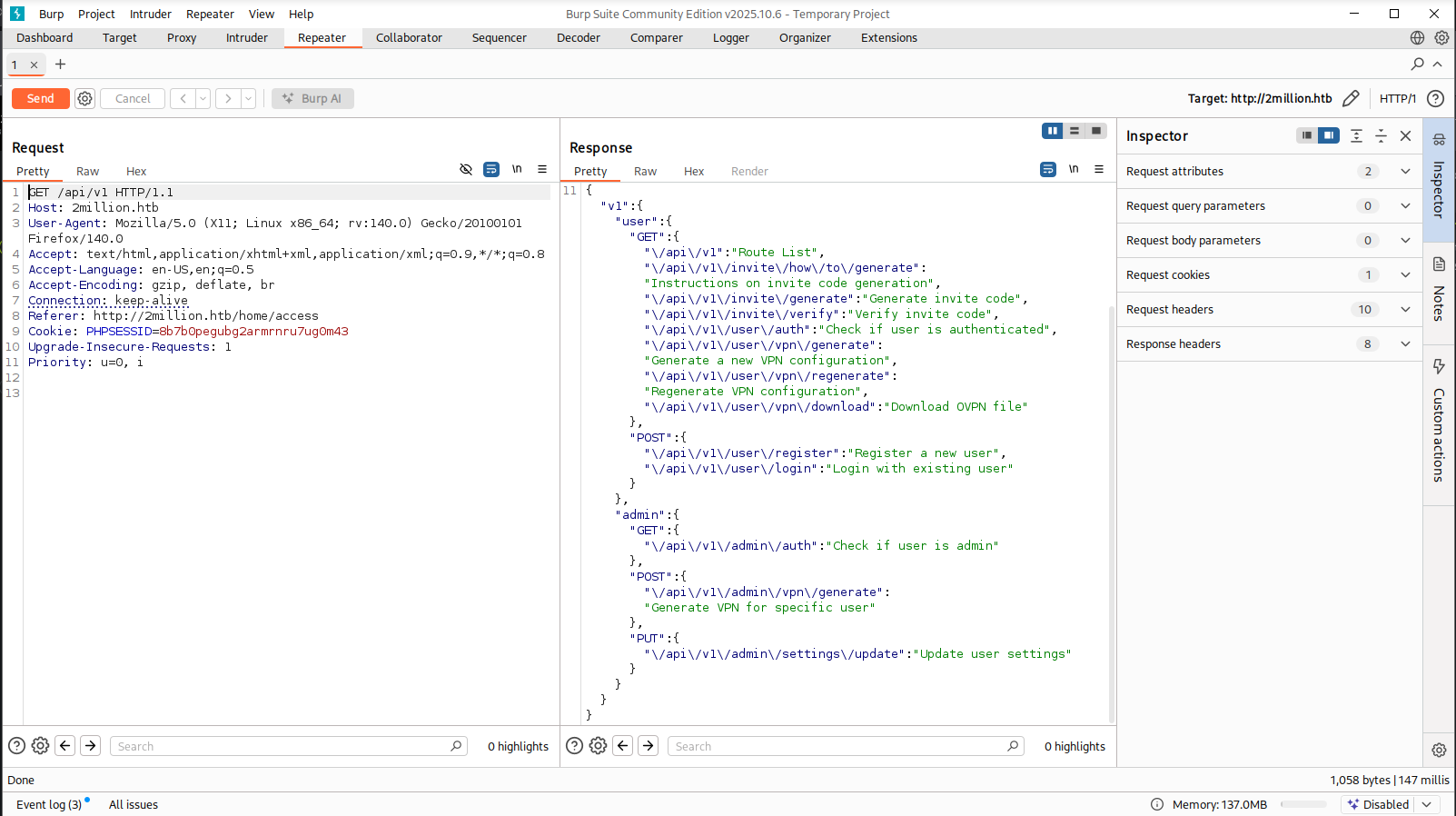Viewport: 1456px width, 816px height.
Task: Click in the response Search field
Action: [x=846, y=746]
